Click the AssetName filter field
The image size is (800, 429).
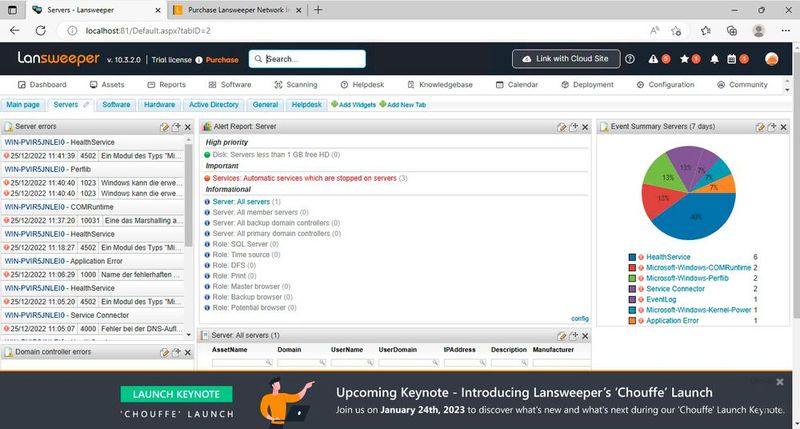pyautogui.click(x=242, y=363)
